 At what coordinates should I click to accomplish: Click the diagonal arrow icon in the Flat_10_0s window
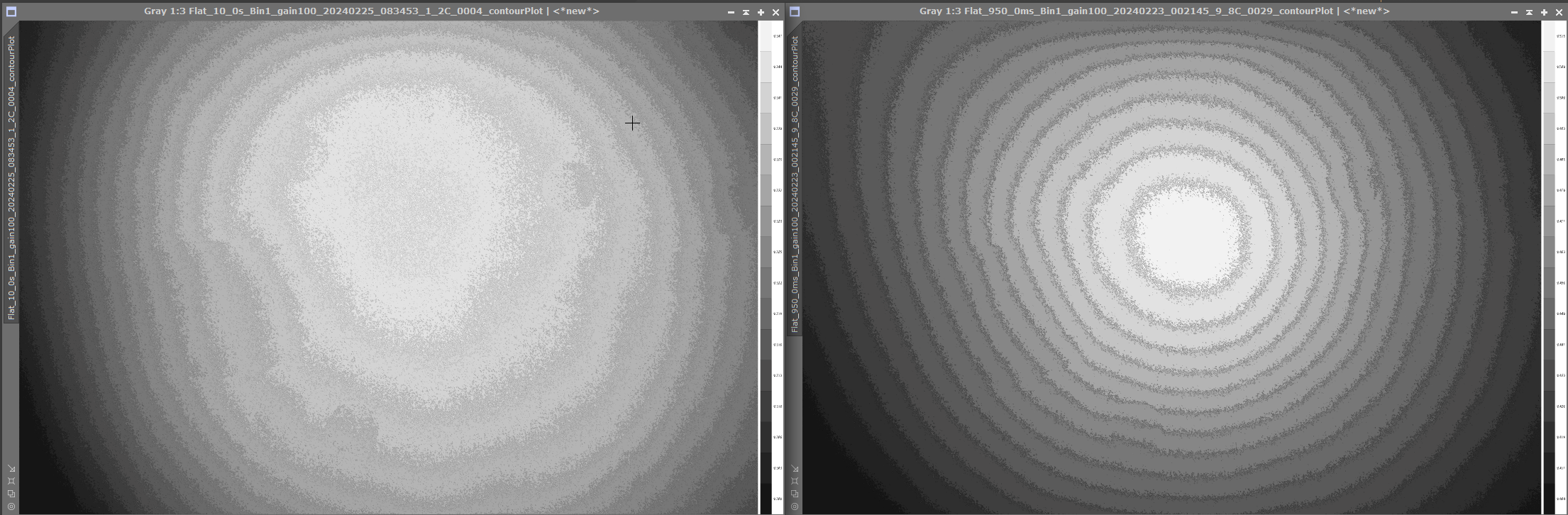(x=11, y=469)
